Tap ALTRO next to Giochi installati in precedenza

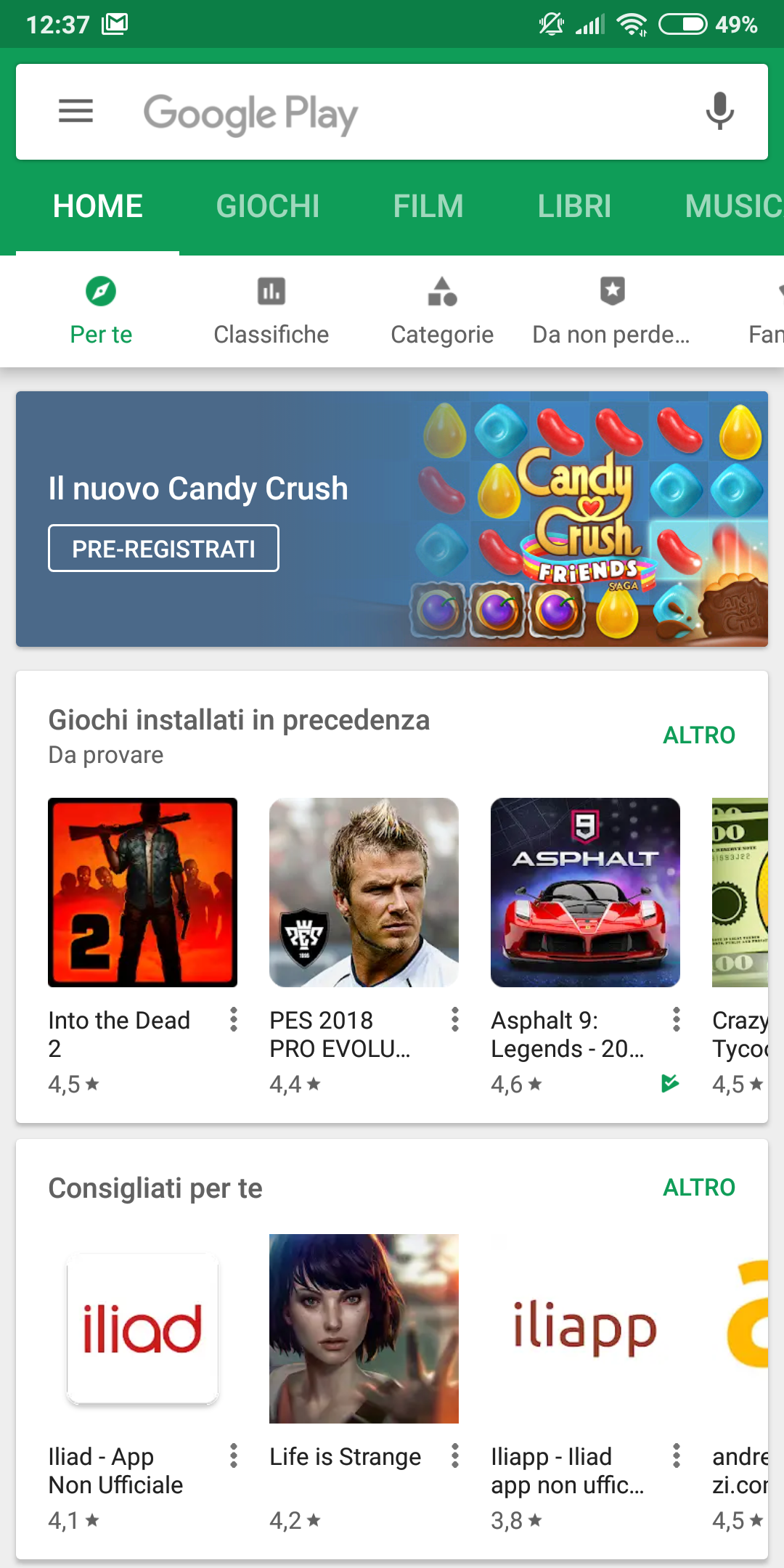699,735
